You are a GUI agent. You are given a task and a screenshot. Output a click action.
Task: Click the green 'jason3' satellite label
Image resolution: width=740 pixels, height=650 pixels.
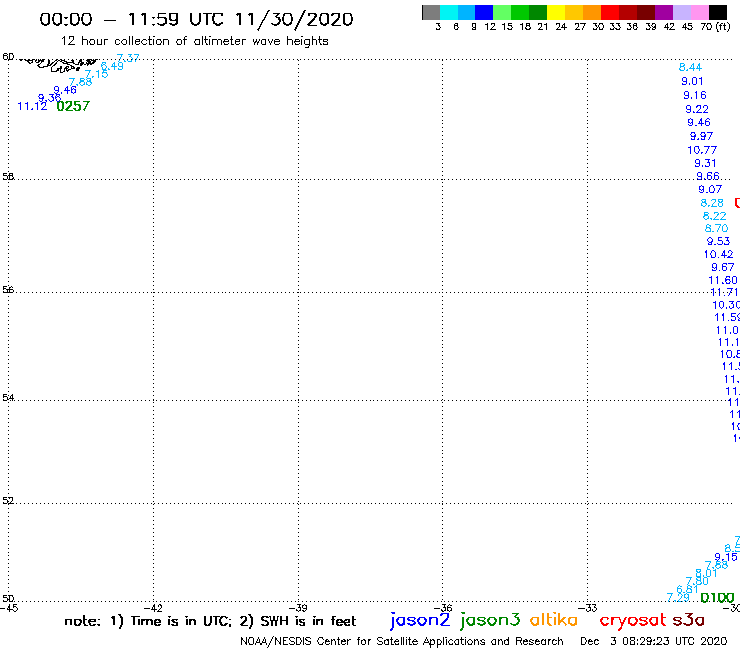pos(490,621)
